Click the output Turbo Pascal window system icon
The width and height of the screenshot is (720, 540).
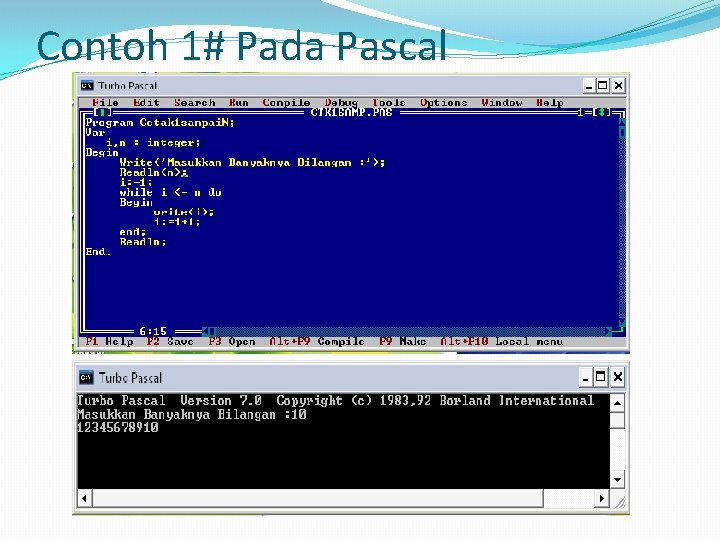point(86,377)
